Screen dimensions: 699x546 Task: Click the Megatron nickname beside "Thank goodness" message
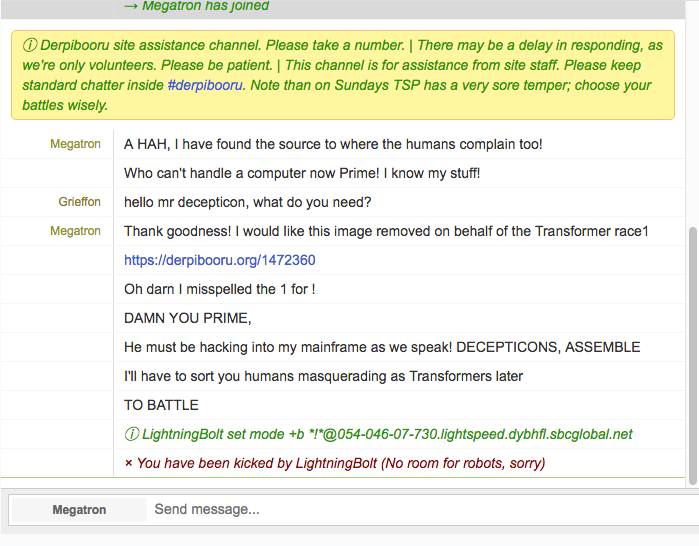click(x=75, y=231)
